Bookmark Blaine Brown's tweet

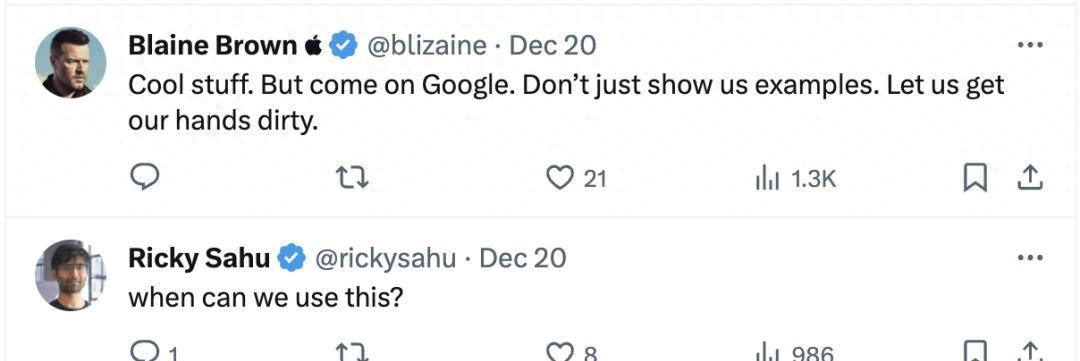975,179
